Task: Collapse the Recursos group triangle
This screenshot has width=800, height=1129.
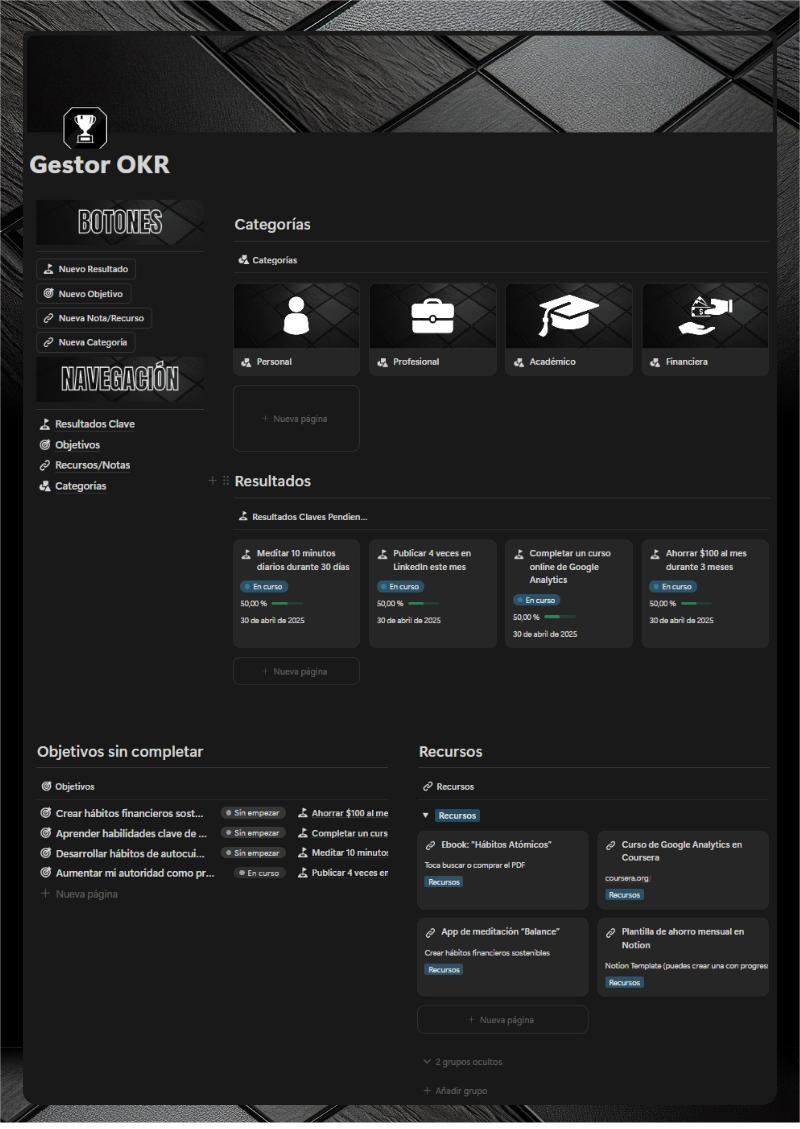Action: tap(426, 816)
